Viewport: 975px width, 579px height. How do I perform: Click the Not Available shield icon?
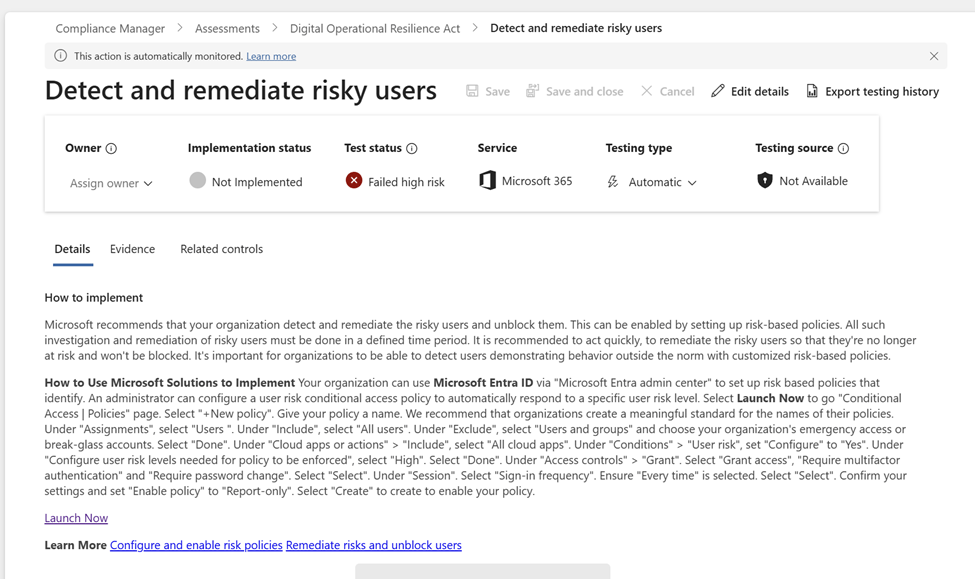coord(765,181)
